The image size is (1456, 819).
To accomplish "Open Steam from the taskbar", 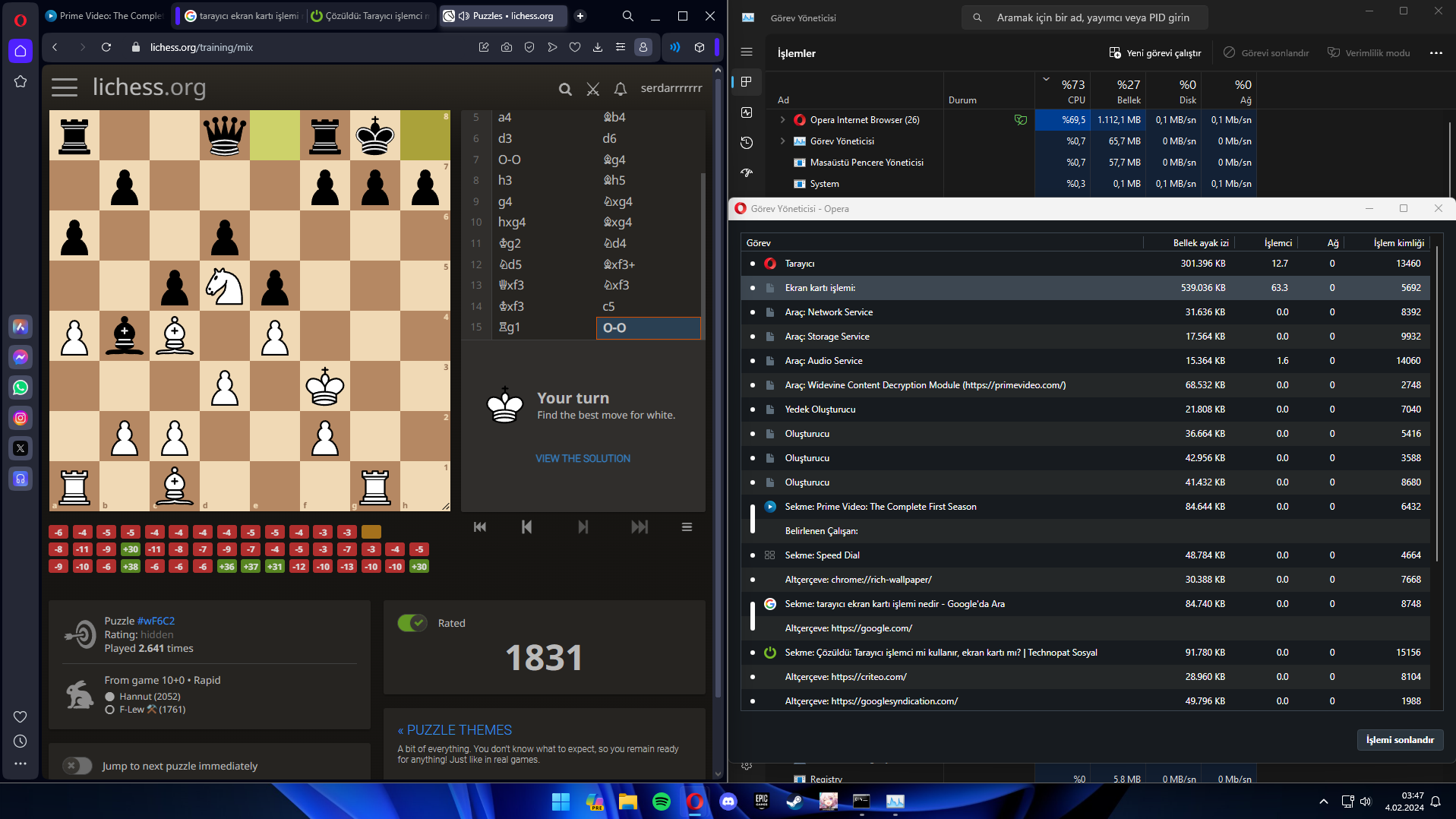I will 795,802.
